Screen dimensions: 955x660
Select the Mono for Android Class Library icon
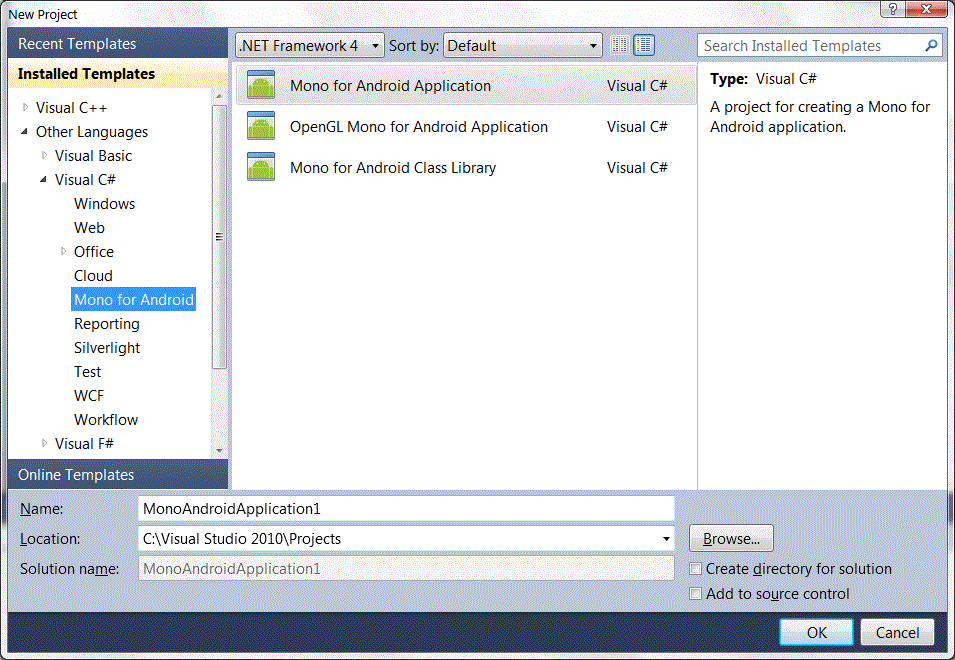click(x=260, y=168)
